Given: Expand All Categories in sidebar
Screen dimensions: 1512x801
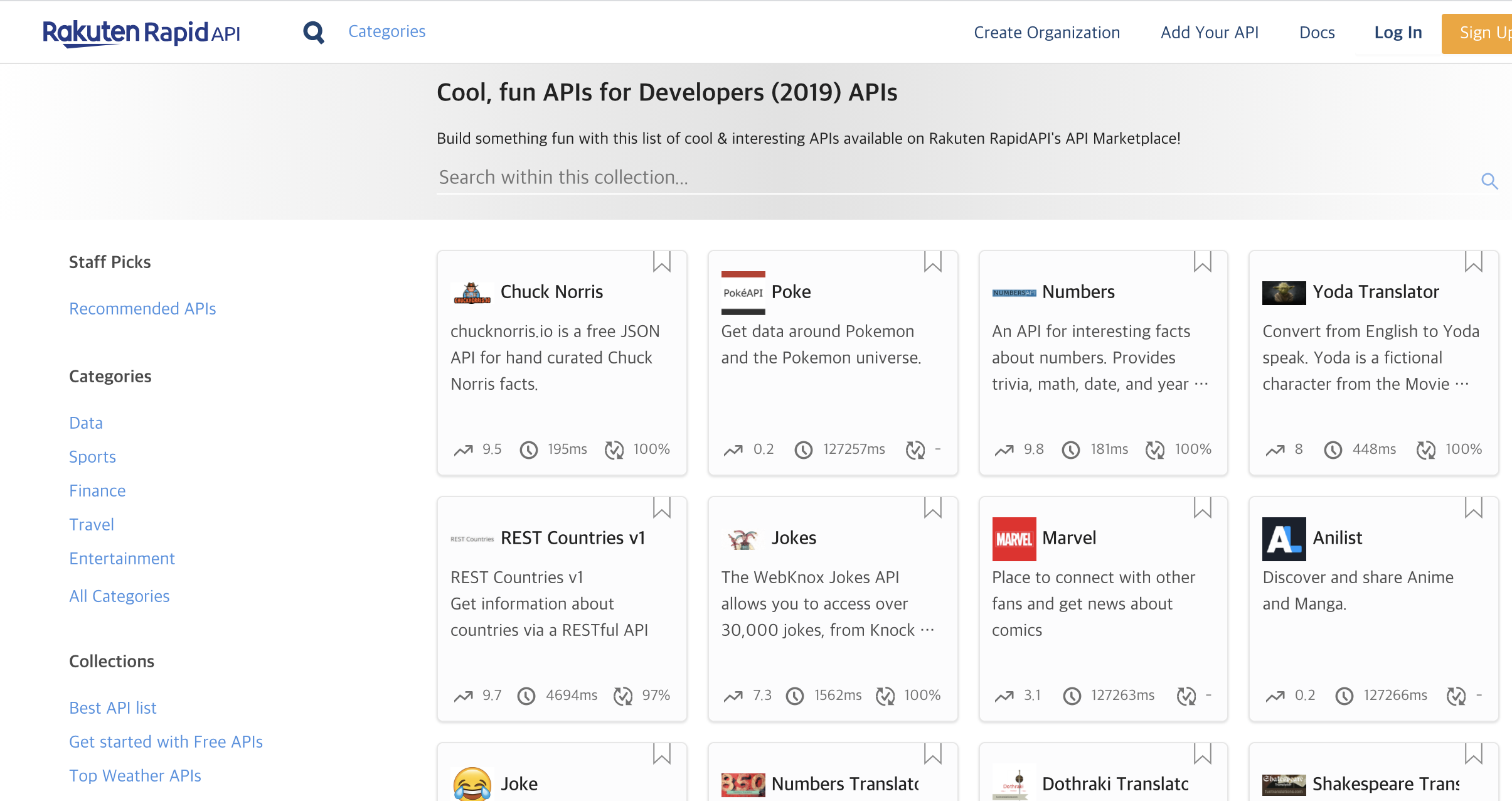Looking at the screenshot, I should 119,596.
